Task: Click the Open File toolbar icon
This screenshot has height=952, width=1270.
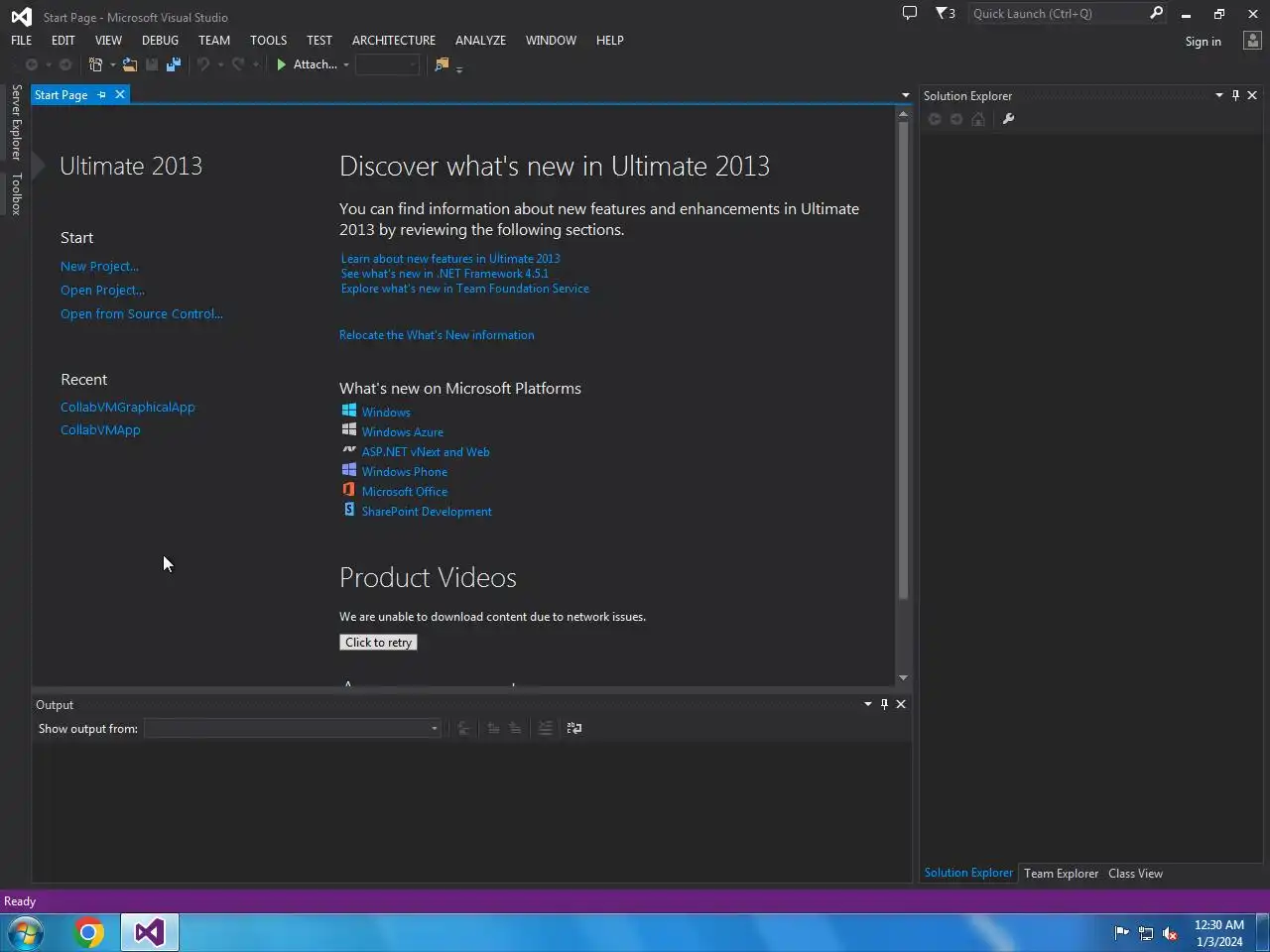Action: 130,64
